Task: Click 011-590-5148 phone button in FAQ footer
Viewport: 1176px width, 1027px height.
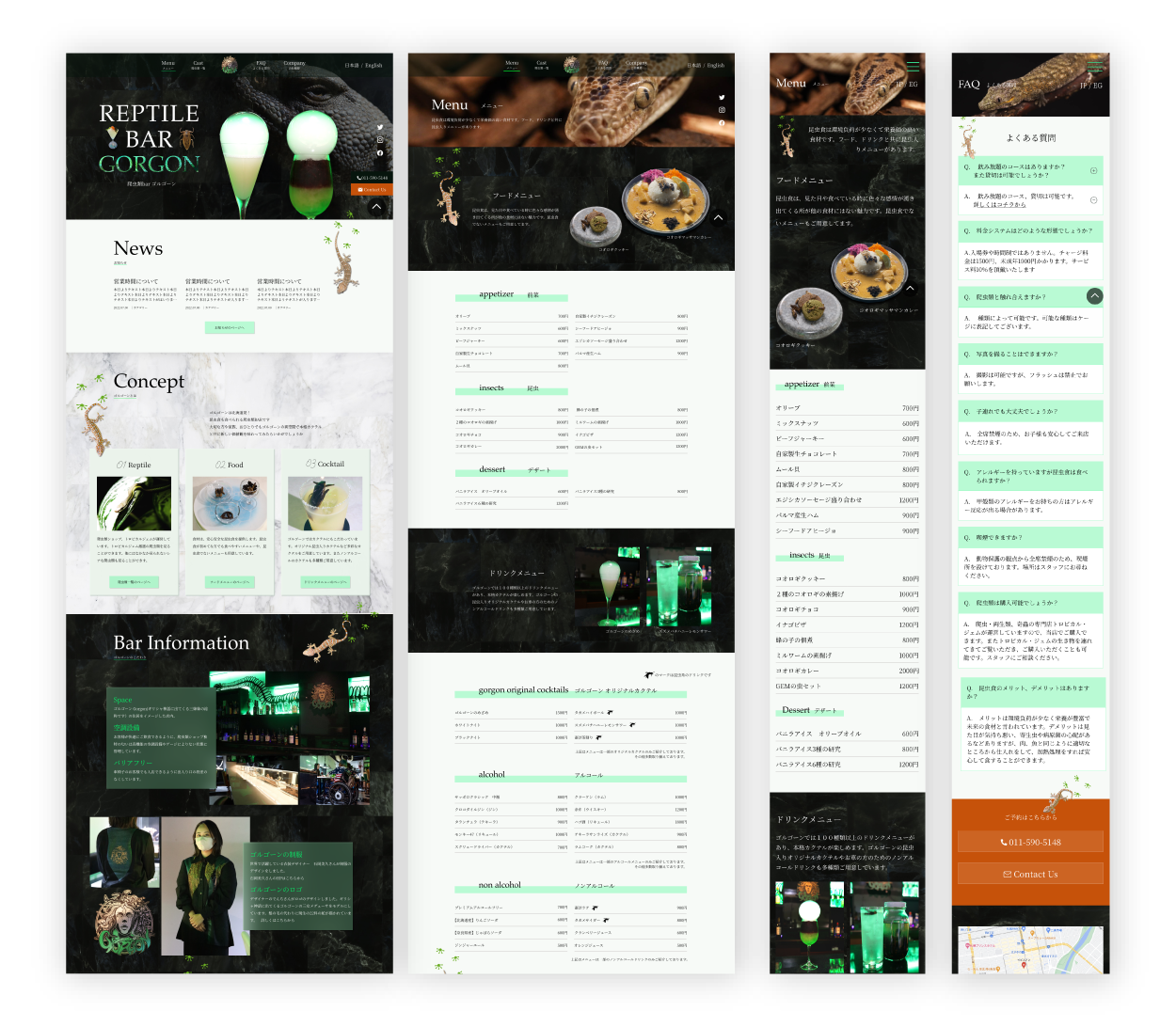Action: pyautogui.click(x=1030, y=843)
